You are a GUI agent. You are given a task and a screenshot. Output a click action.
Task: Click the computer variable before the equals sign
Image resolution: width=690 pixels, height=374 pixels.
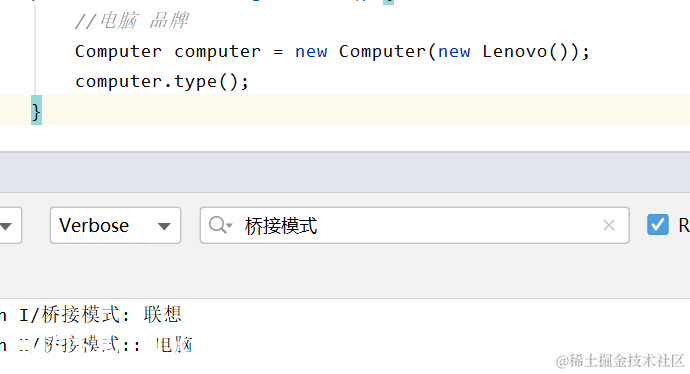(x=217, y=52)
